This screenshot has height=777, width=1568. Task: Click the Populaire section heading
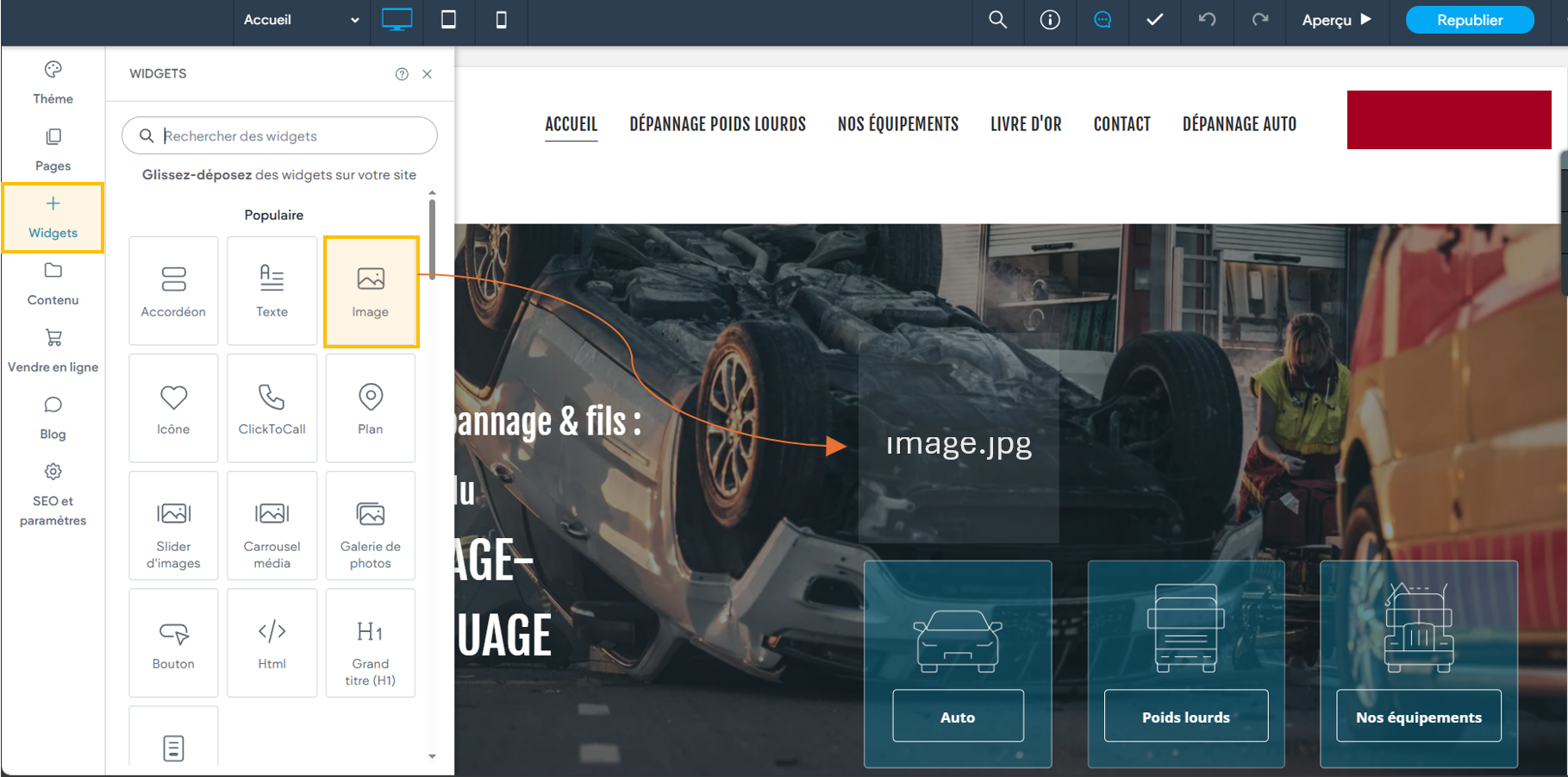click(274, 215)
